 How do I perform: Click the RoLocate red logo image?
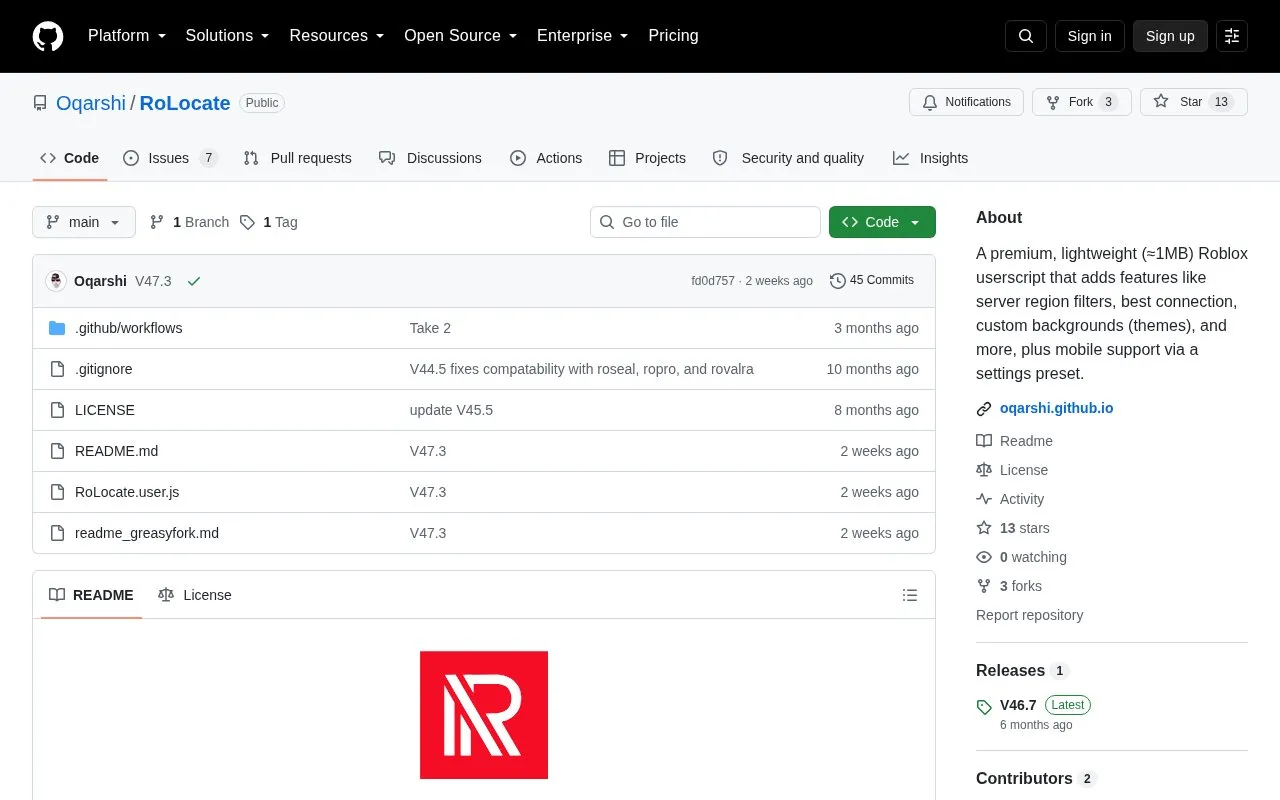[x=484, y=715]
